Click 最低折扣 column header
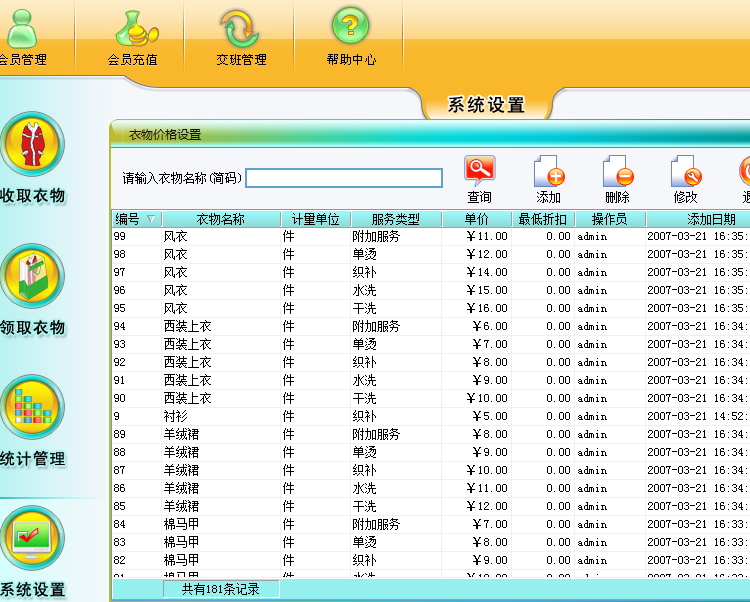 tap(543, 219)
